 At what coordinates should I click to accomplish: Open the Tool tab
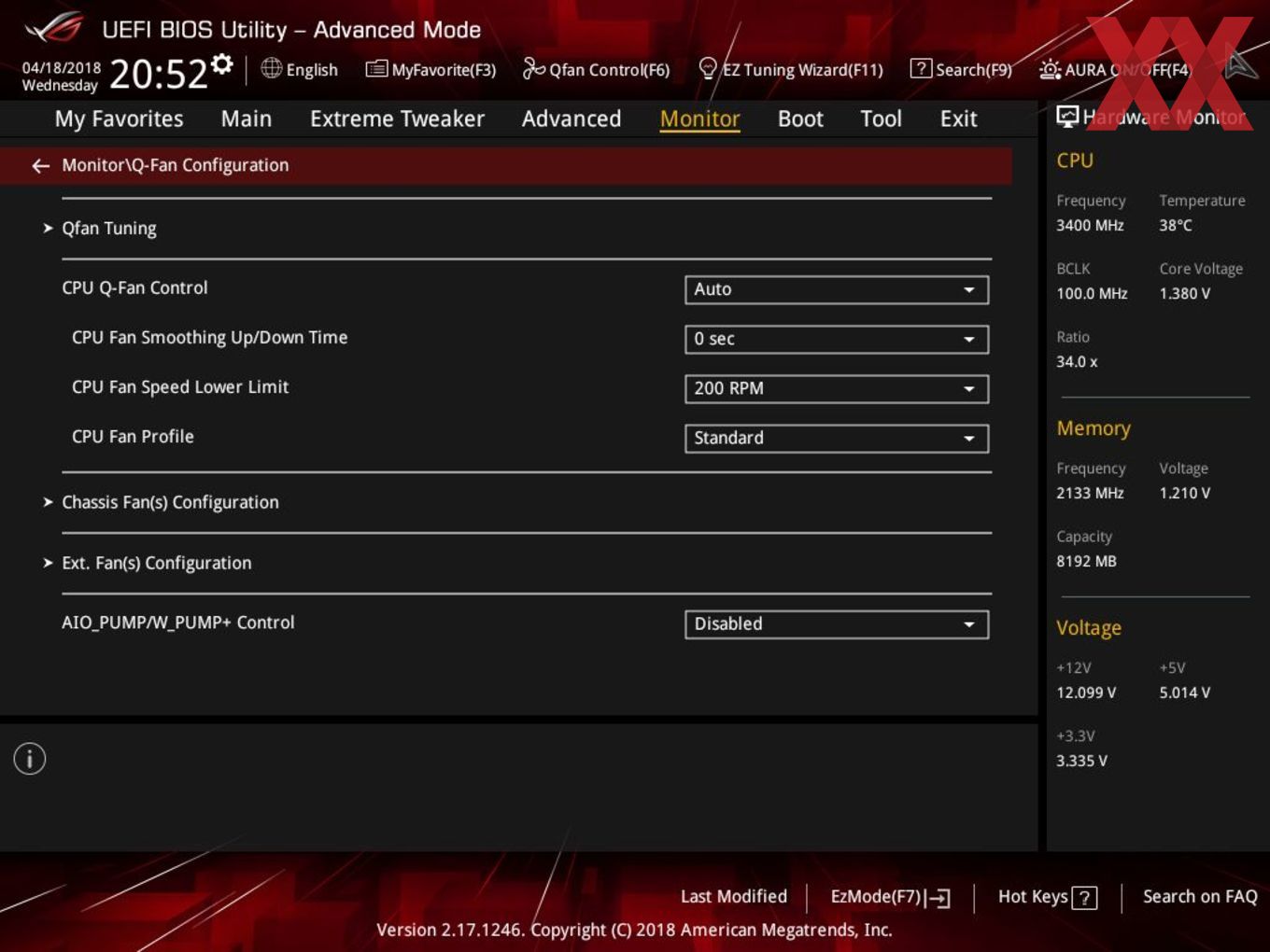(x=882, y=119)
